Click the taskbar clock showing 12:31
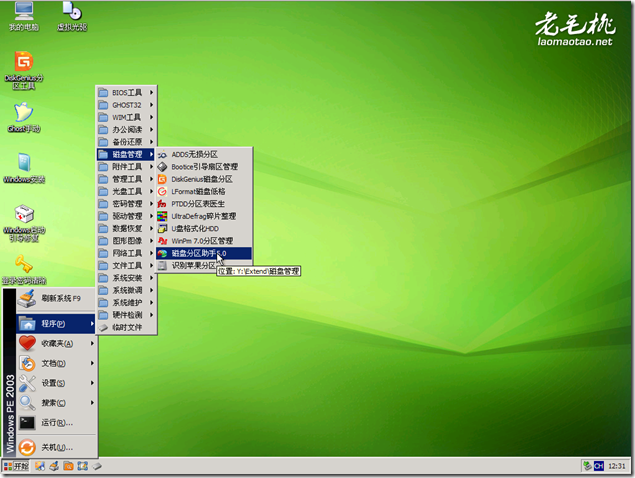635x478 pixels. tap(618, 466)
